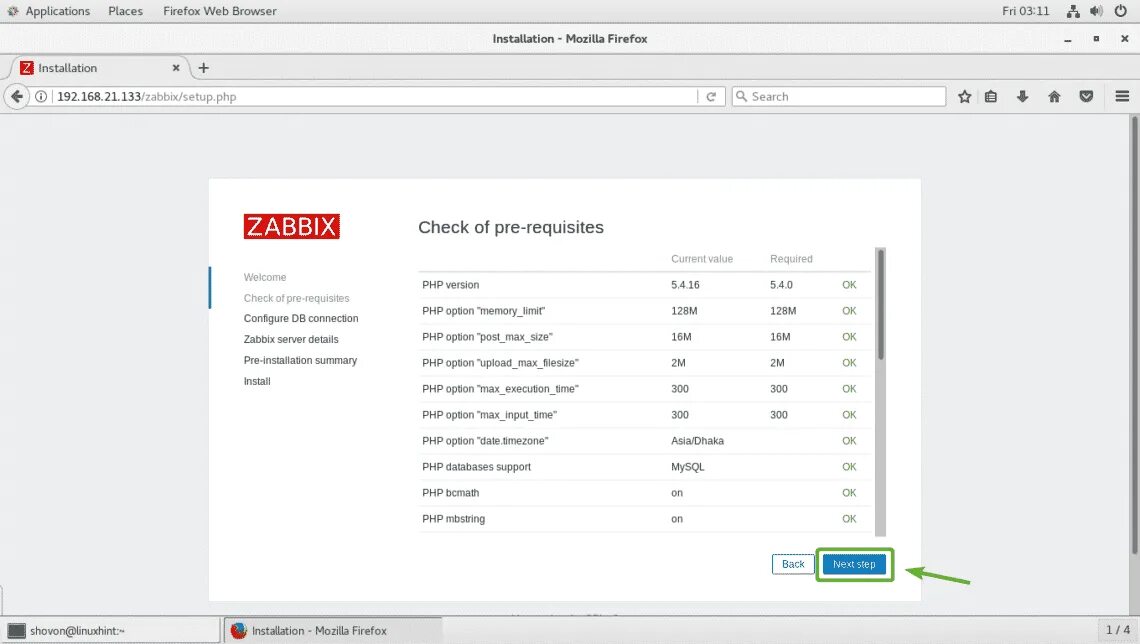Click PHP option "post_max_size" label
1140x644 pixels.
point(487,337)
